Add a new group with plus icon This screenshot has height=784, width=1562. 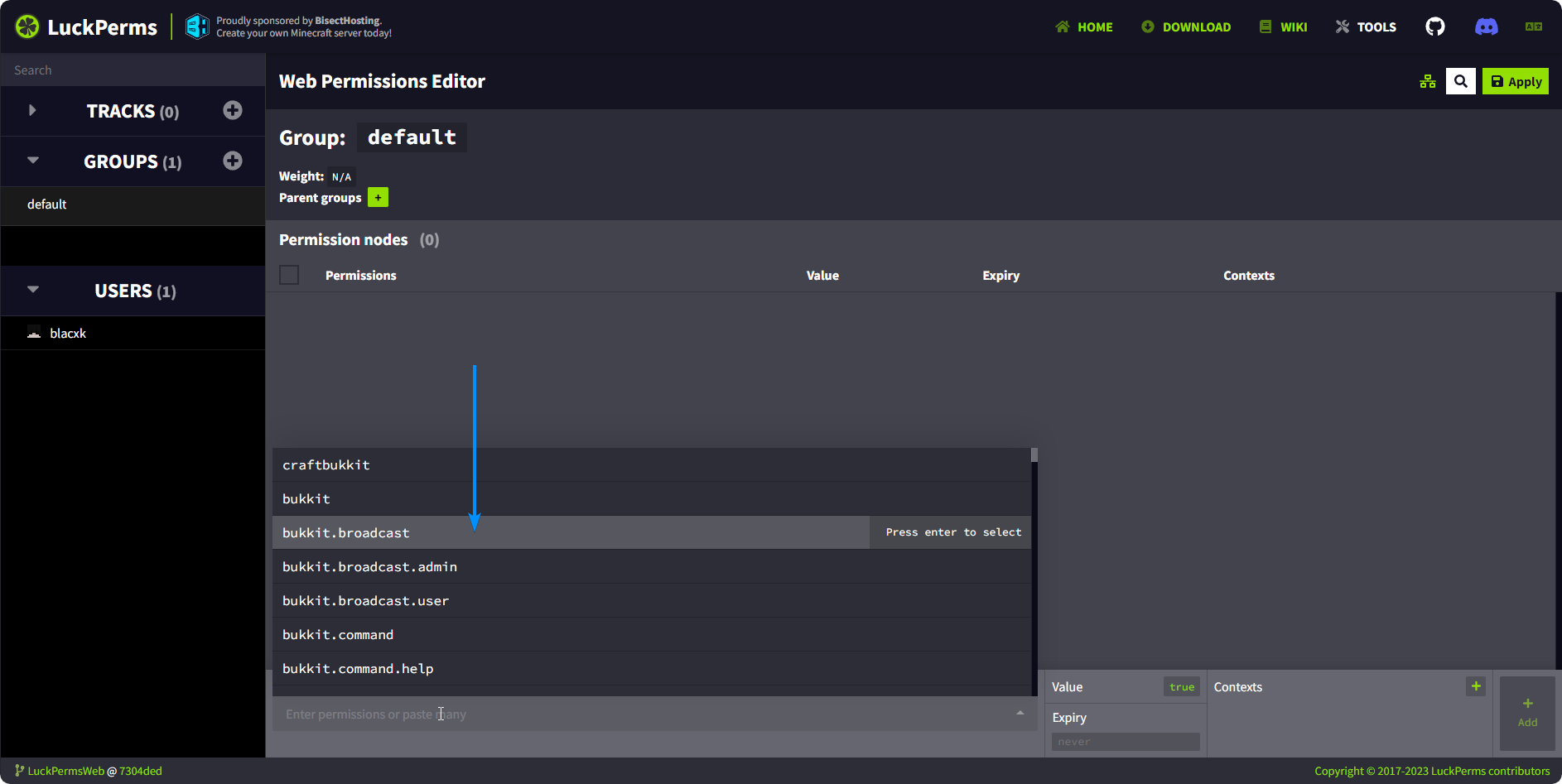233,161
